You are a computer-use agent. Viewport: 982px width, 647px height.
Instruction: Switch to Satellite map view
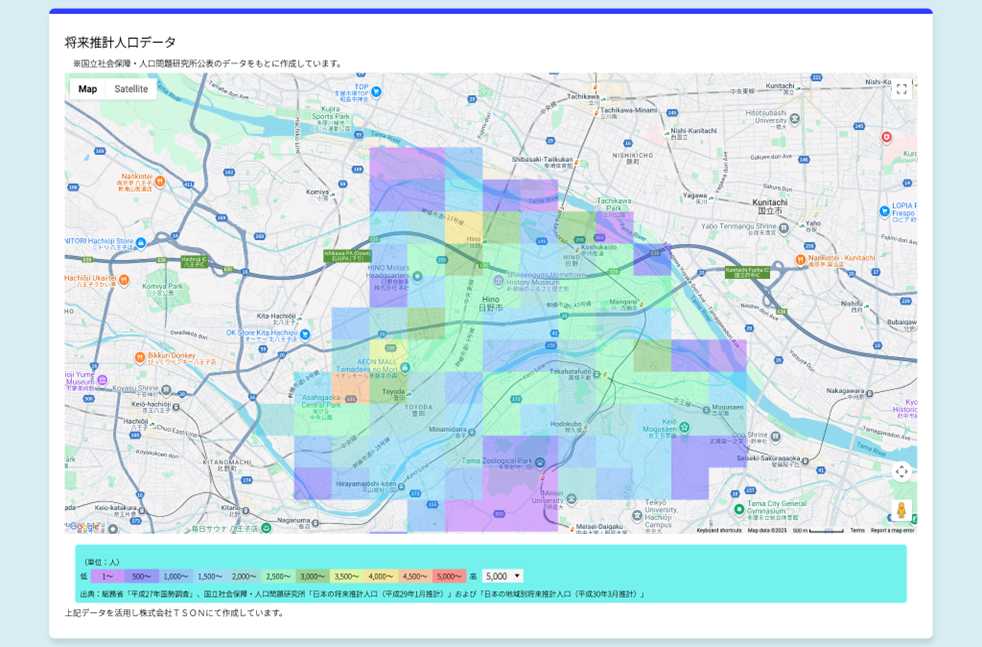click(131, 89)
